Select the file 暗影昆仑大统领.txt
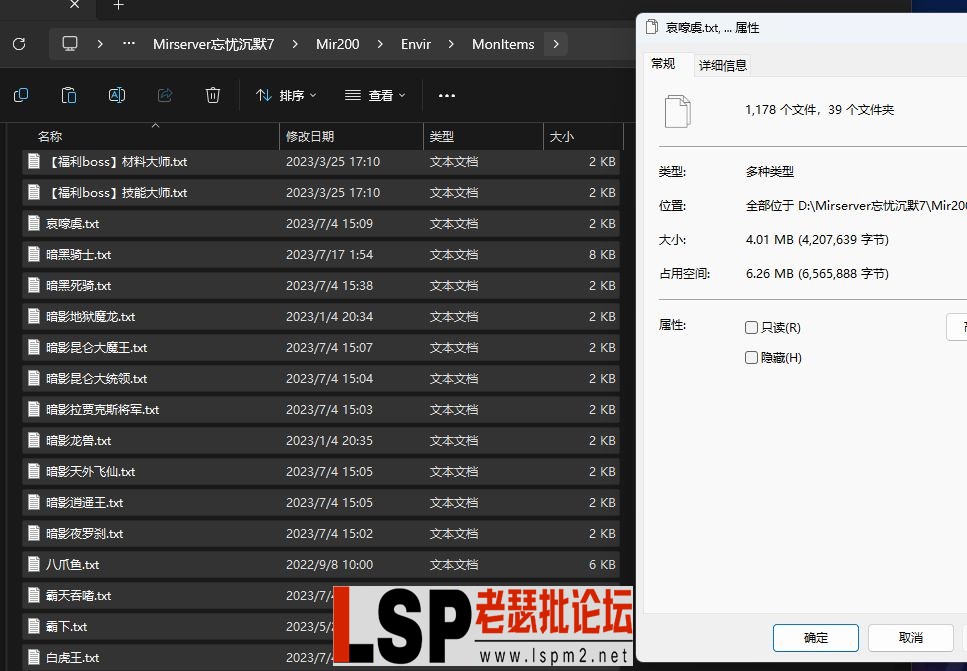The width and height of the screenshot is (967, 671). [321, 378]
